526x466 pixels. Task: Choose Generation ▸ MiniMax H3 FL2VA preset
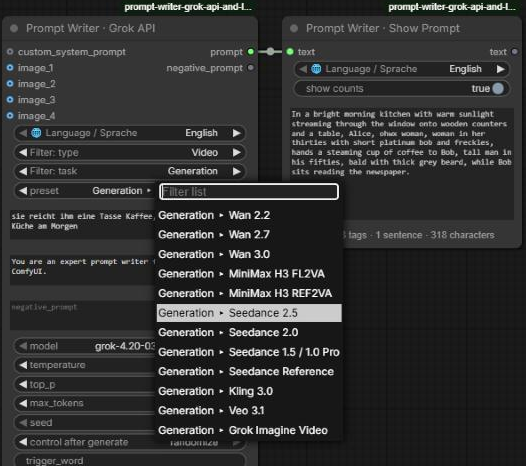point(249,274)
